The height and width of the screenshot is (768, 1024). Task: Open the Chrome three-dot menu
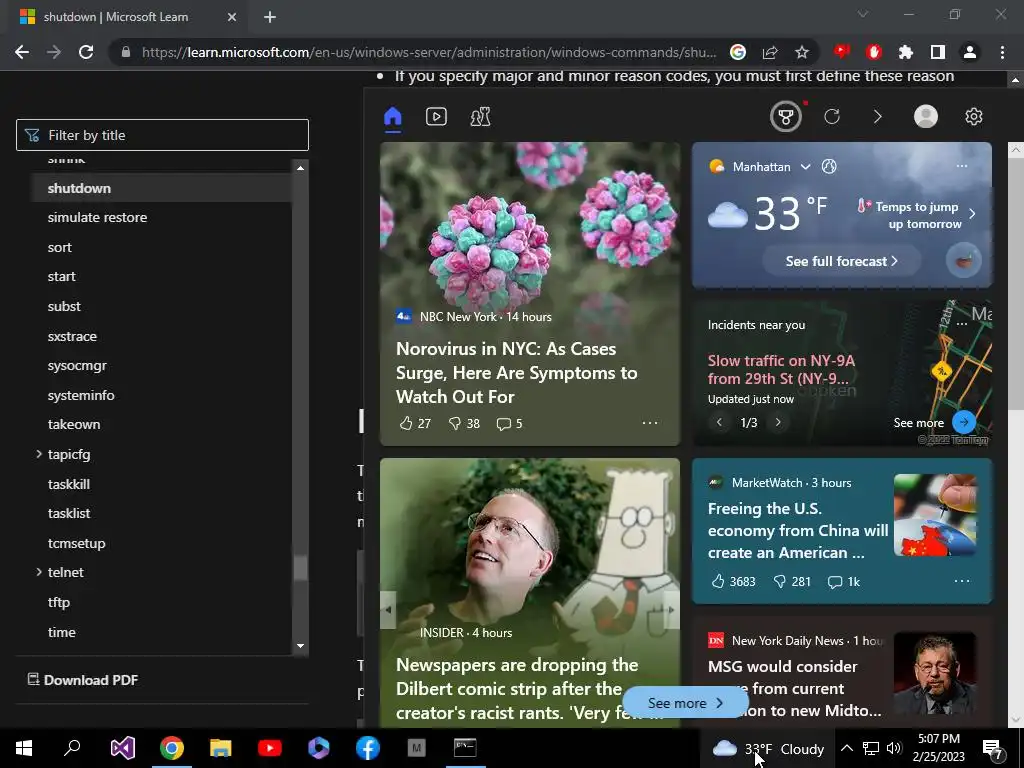click(1002, 52)
